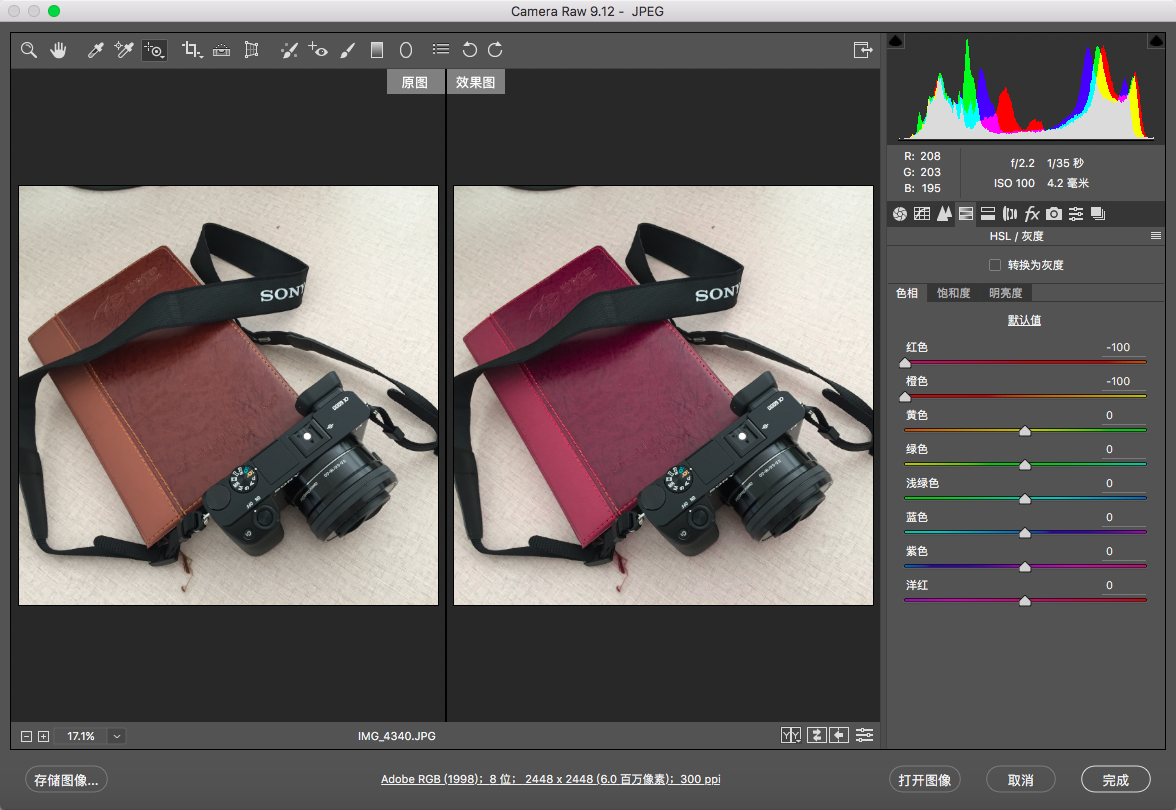Select the Hand tool
Image resolution: width=1176 pixels, height=810 pixels.
pos(58,50)
